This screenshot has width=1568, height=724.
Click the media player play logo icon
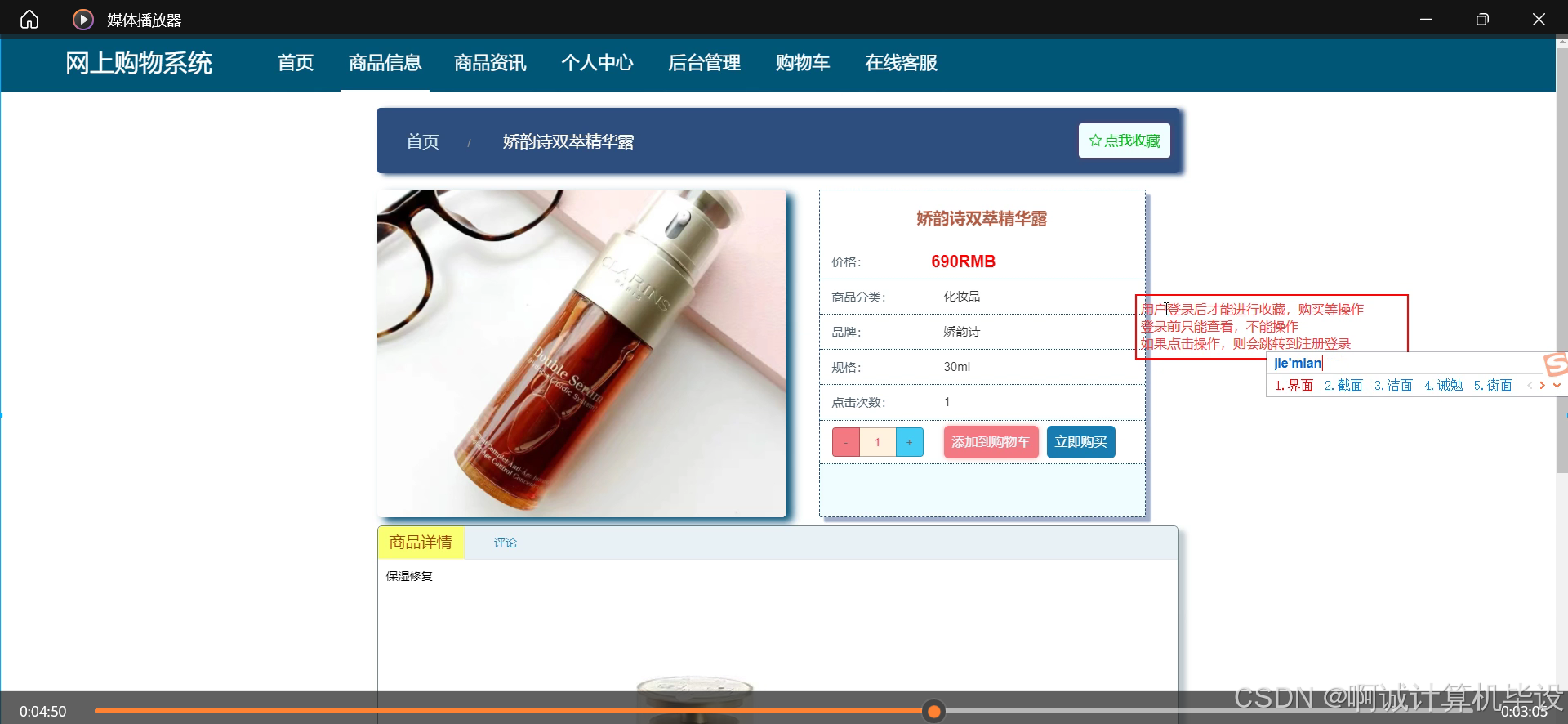(x=83, y=19)
